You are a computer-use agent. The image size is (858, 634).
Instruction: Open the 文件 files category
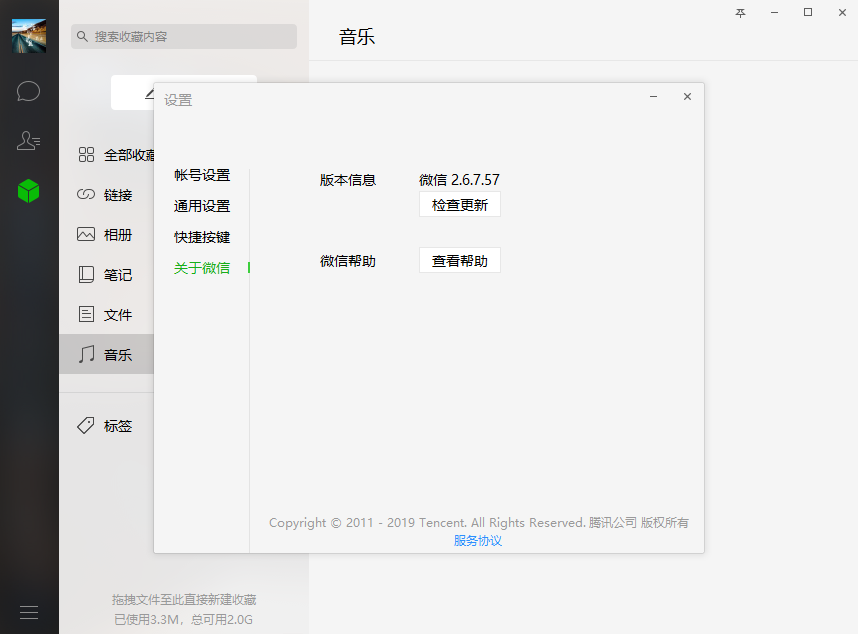[x=107, y=315]
